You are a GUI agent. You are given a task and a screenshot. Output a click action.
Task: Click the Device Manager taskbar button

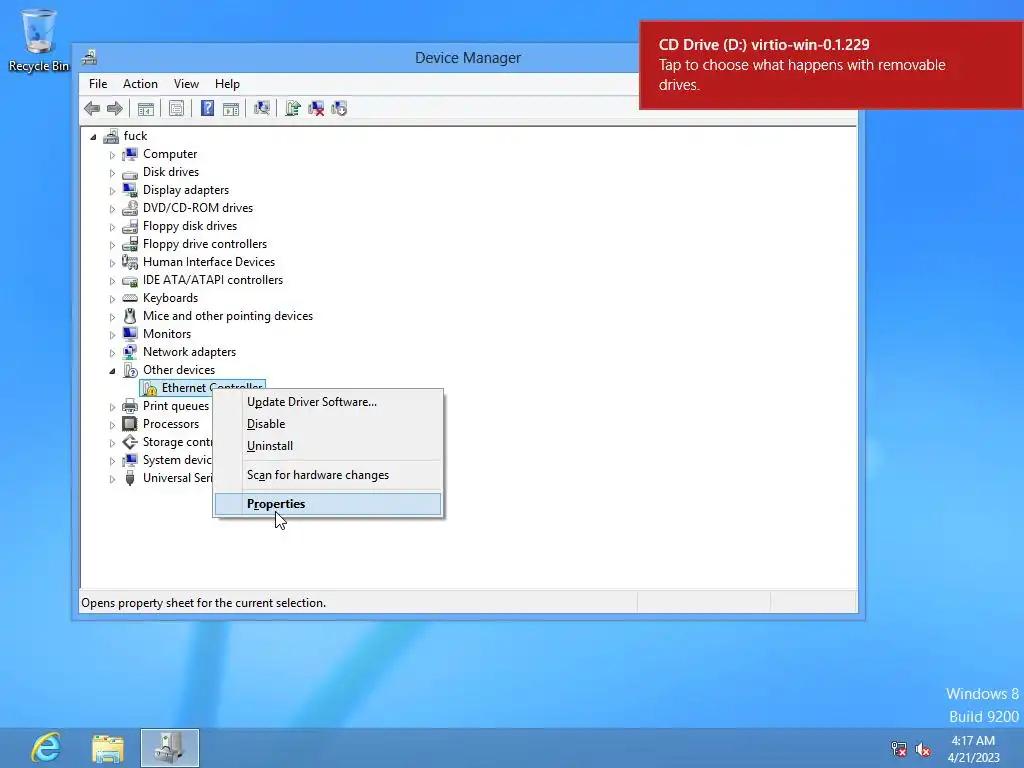pyautogui.click(x=170, y=748)
